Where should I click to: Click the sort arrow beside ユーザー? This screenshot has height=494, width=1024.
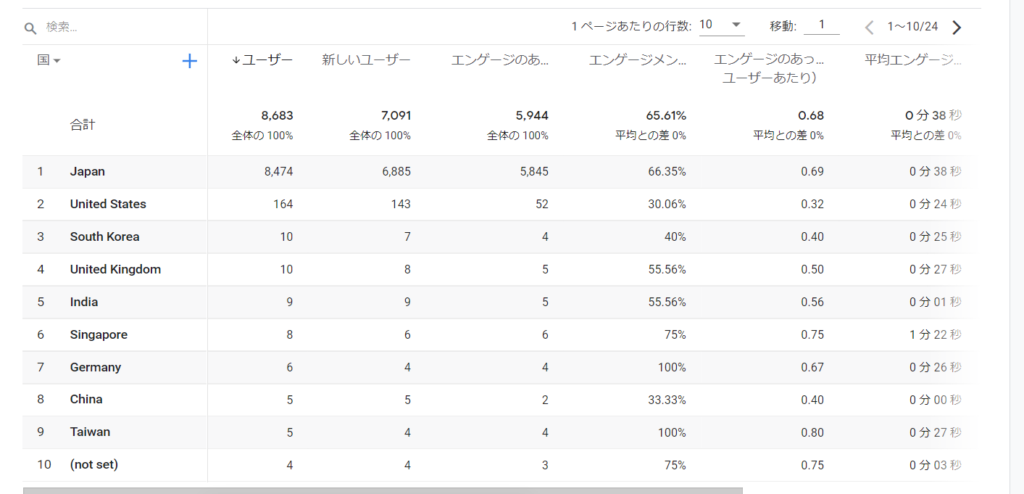click(x=236, y=60)
